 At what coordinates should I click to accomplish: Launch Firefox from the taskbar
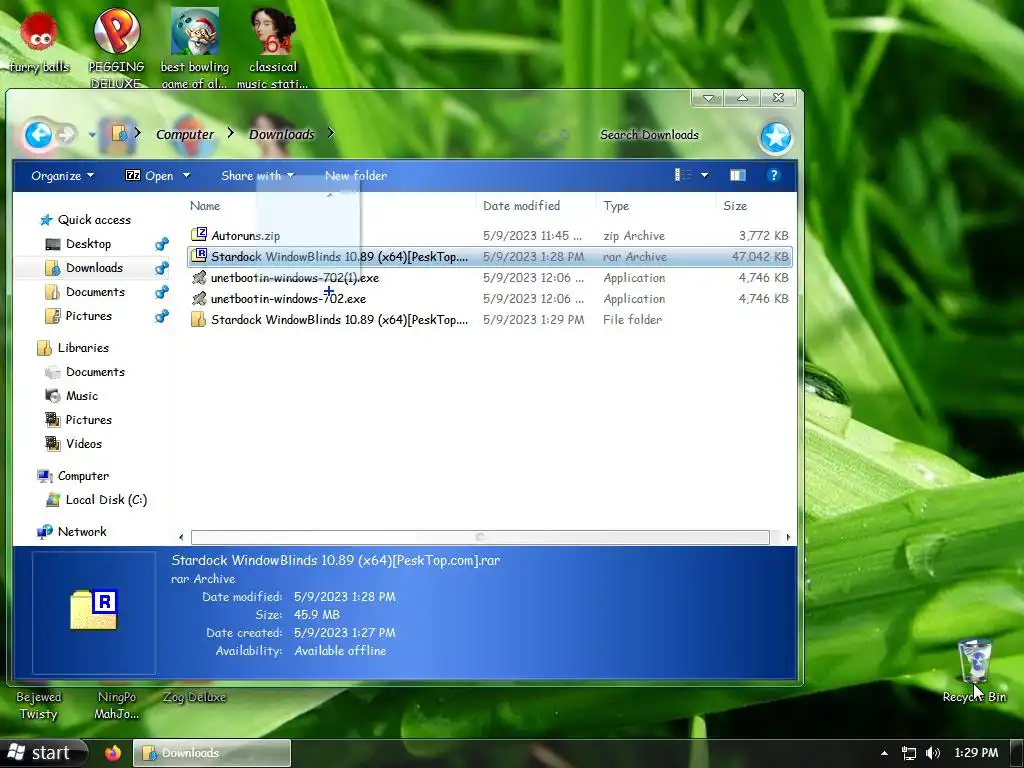[113, 752]
